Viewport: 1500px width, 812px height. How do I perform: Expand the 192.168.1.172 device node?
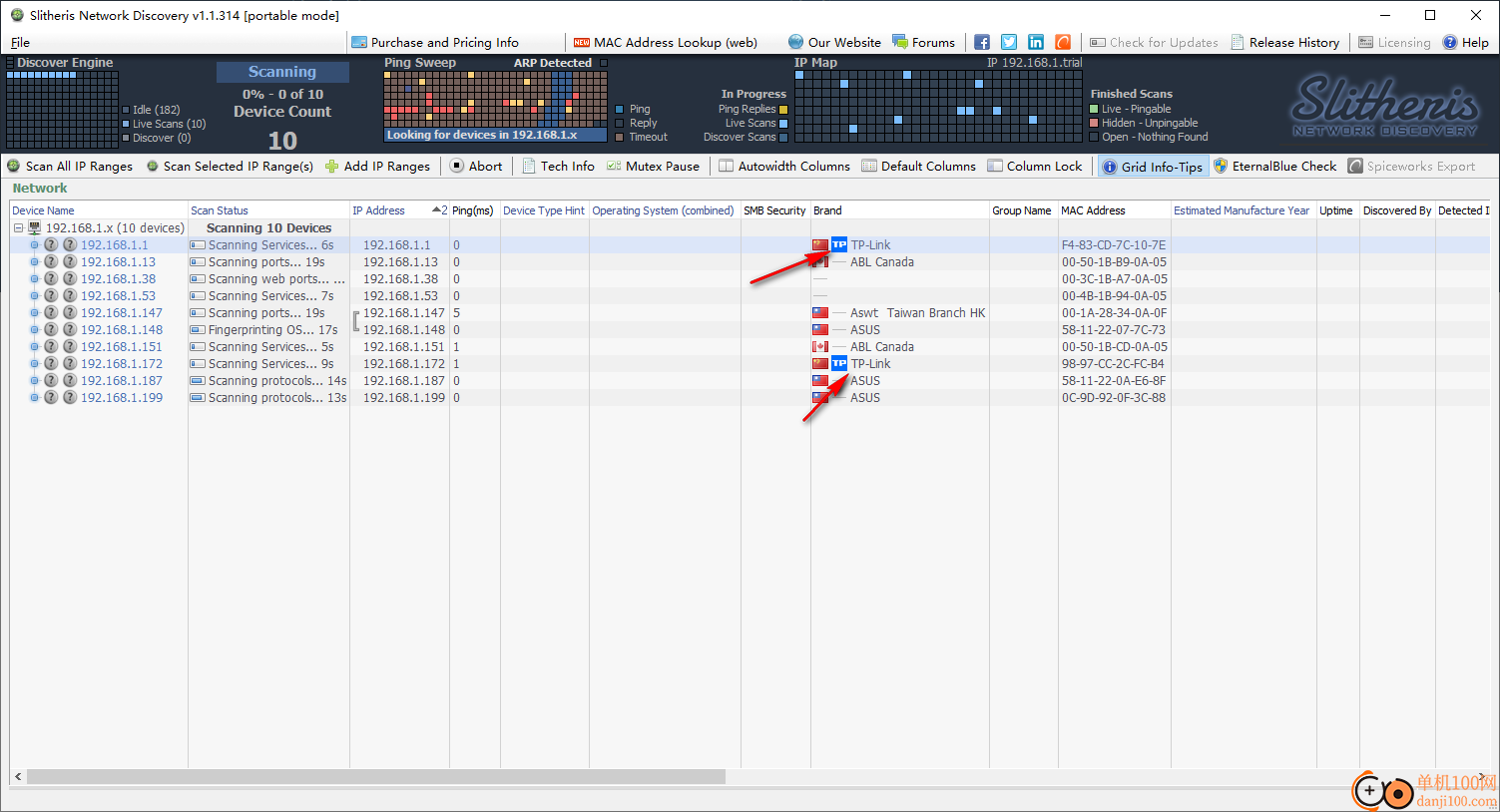(35, 364)
